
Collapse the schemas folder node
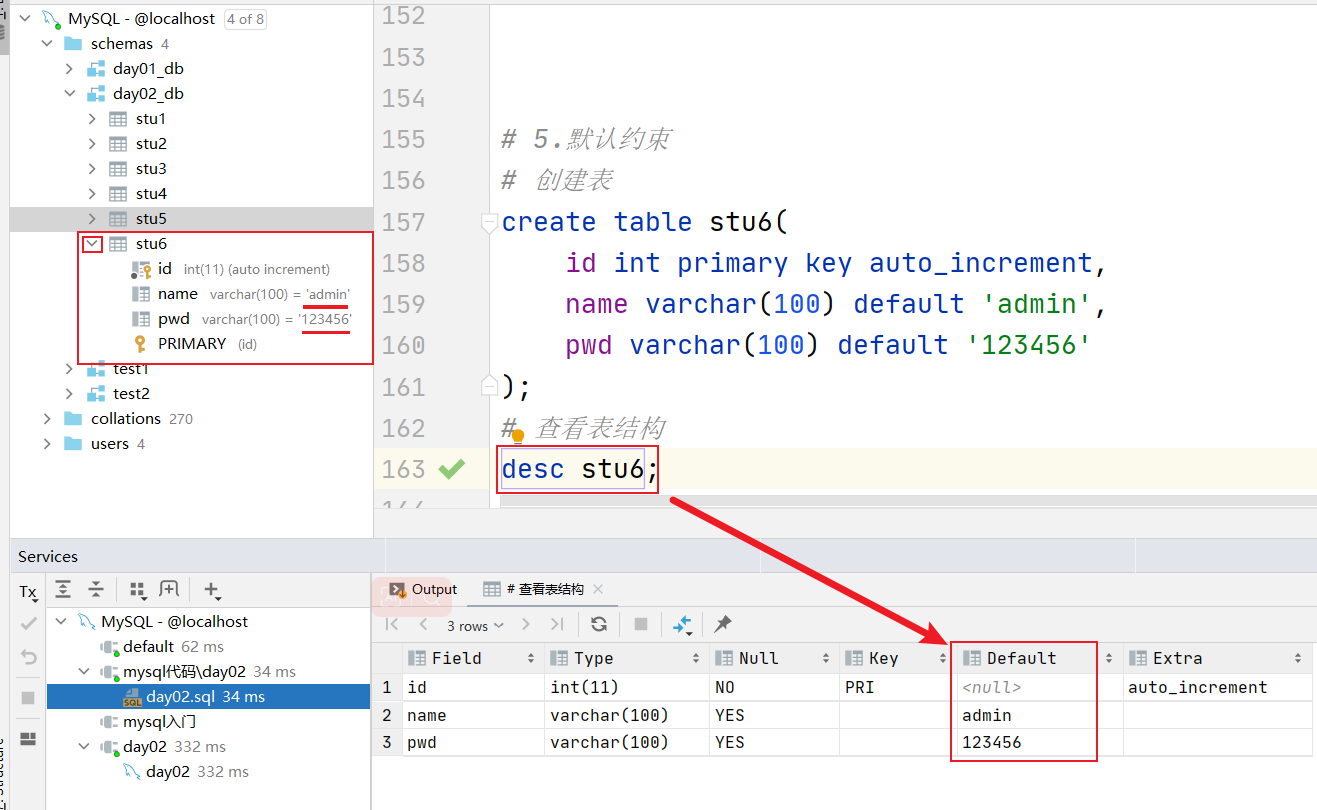[x=46, y=43]
